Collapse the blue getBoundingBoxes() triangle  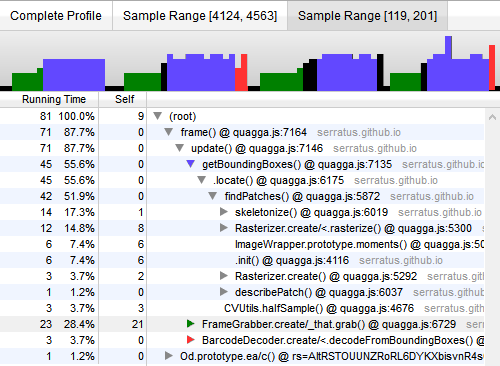pyautogui.click(x=191, y=164)
